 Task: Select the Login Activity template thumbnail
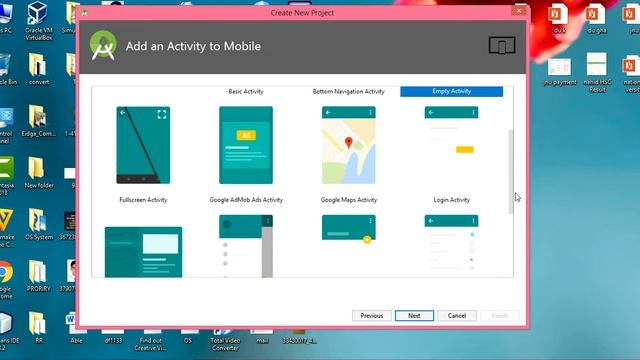[x=451, y=145]
